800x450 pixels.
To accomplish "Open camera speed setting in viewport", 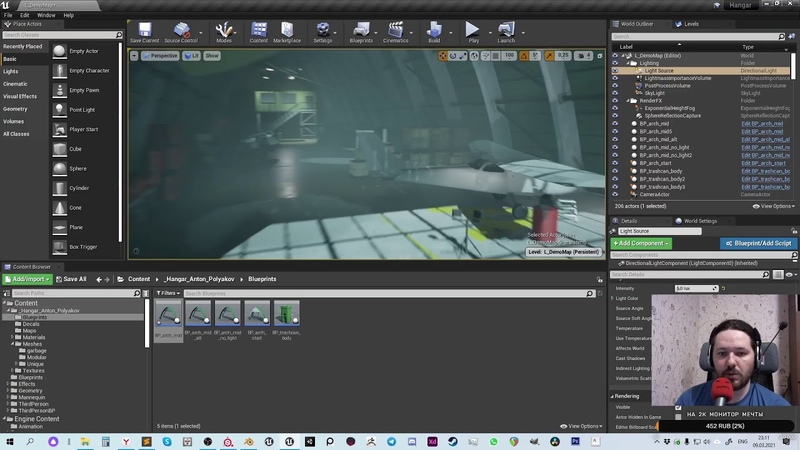I will pos(583,56).
